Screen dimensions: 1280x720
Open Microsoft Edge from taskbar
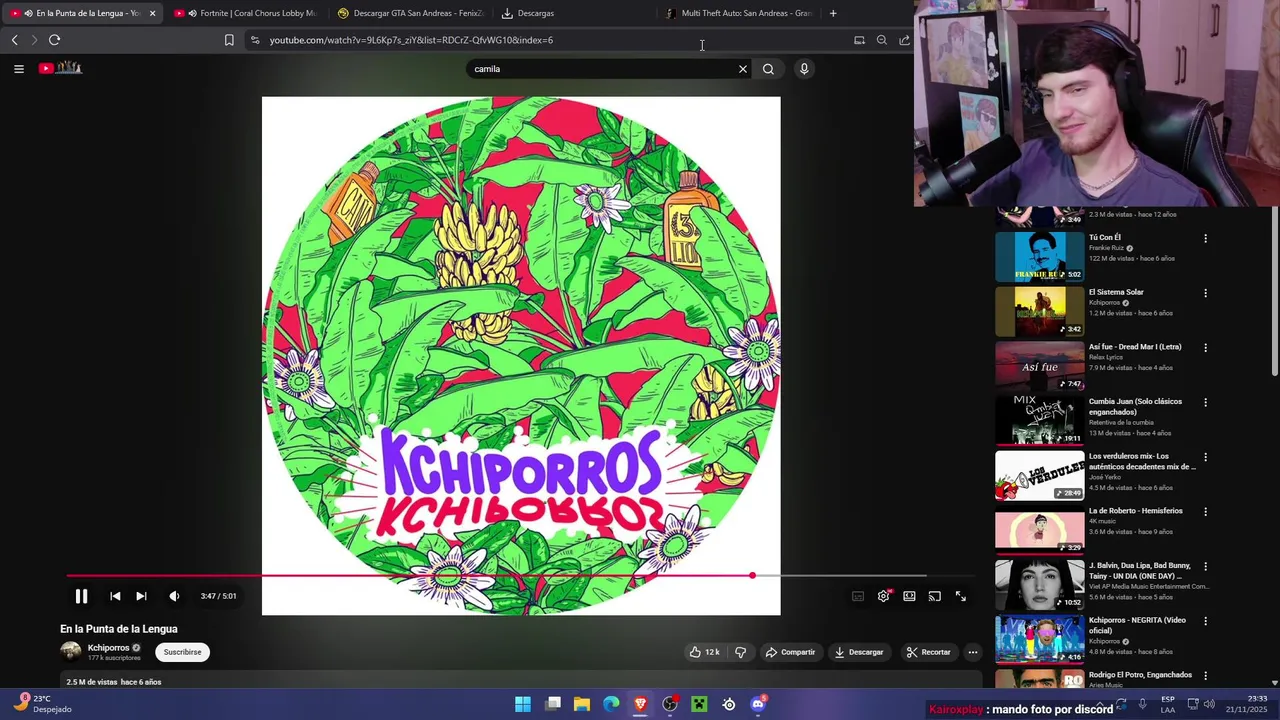click(611, 704)
